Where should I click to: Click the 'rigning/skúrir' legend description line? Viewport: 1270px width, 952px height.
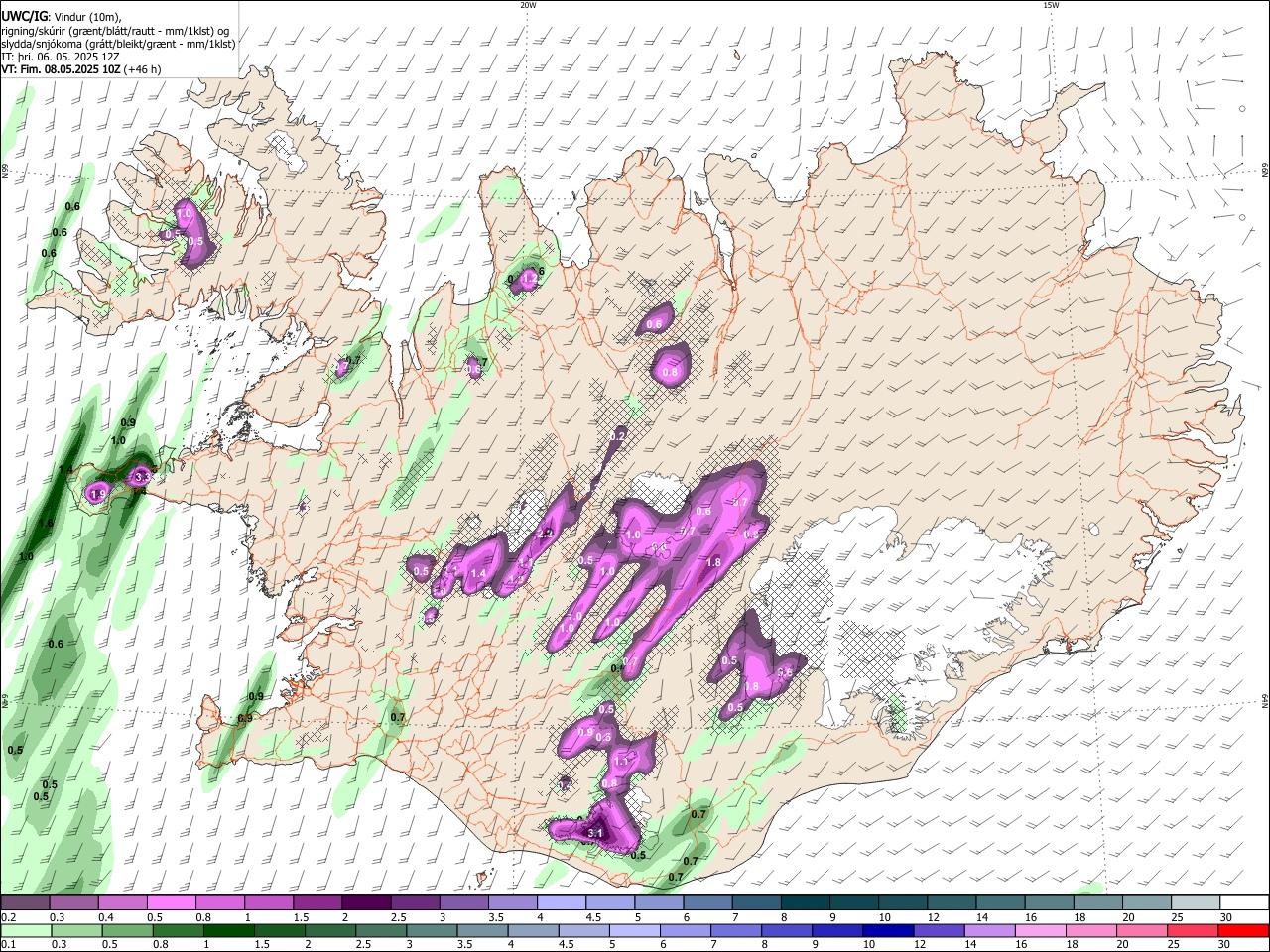(115, 30)
